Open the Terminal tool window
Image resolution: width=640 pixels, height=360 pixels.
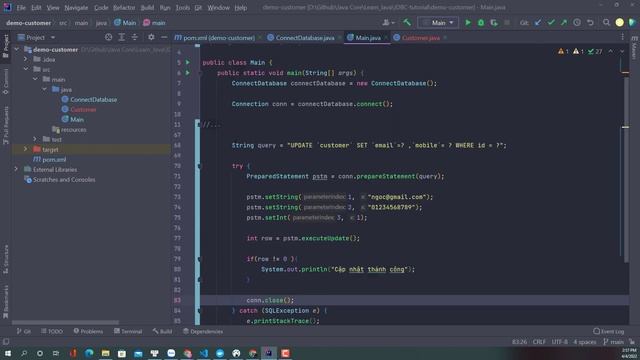coord(128,331)
